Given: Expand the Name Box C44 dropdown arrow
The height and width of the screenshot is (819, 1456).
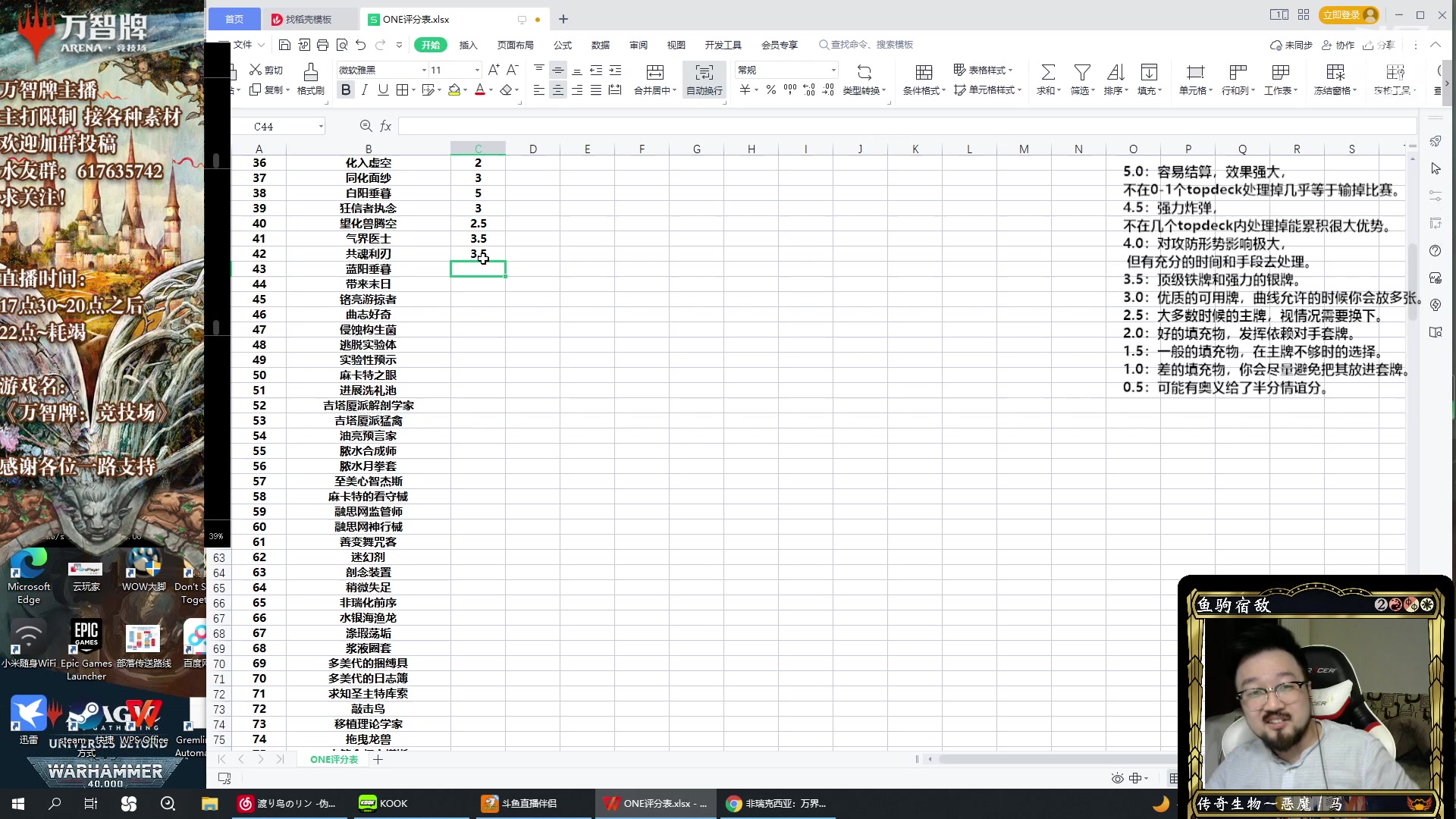Looking at the screenshot, I should point(322,126).
